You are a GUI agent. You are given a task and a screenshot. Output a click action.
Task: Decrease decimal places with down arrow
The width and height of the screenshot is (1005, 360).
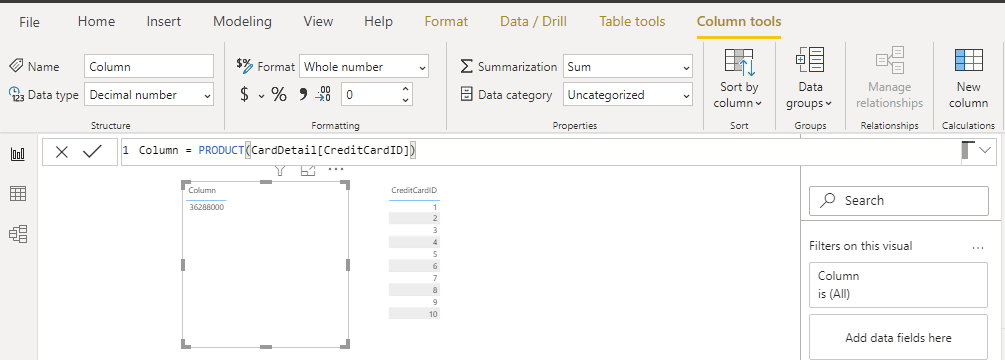pos(405,100)
